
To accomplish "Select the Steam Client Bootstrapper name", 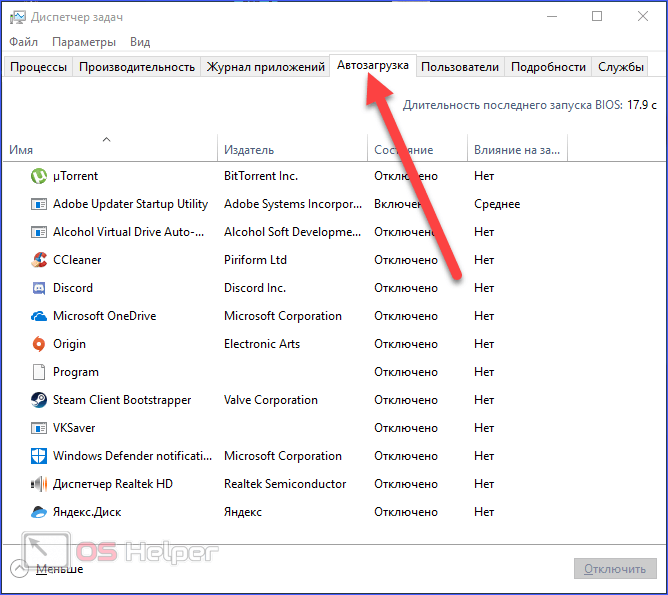I will click(122, 400).
